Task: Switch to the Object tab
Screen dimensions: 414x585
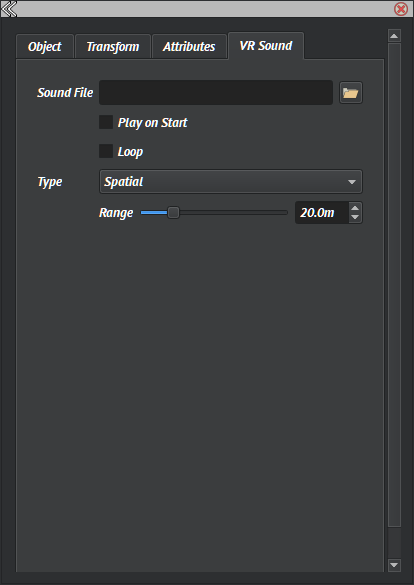Action: click(45, 47)
